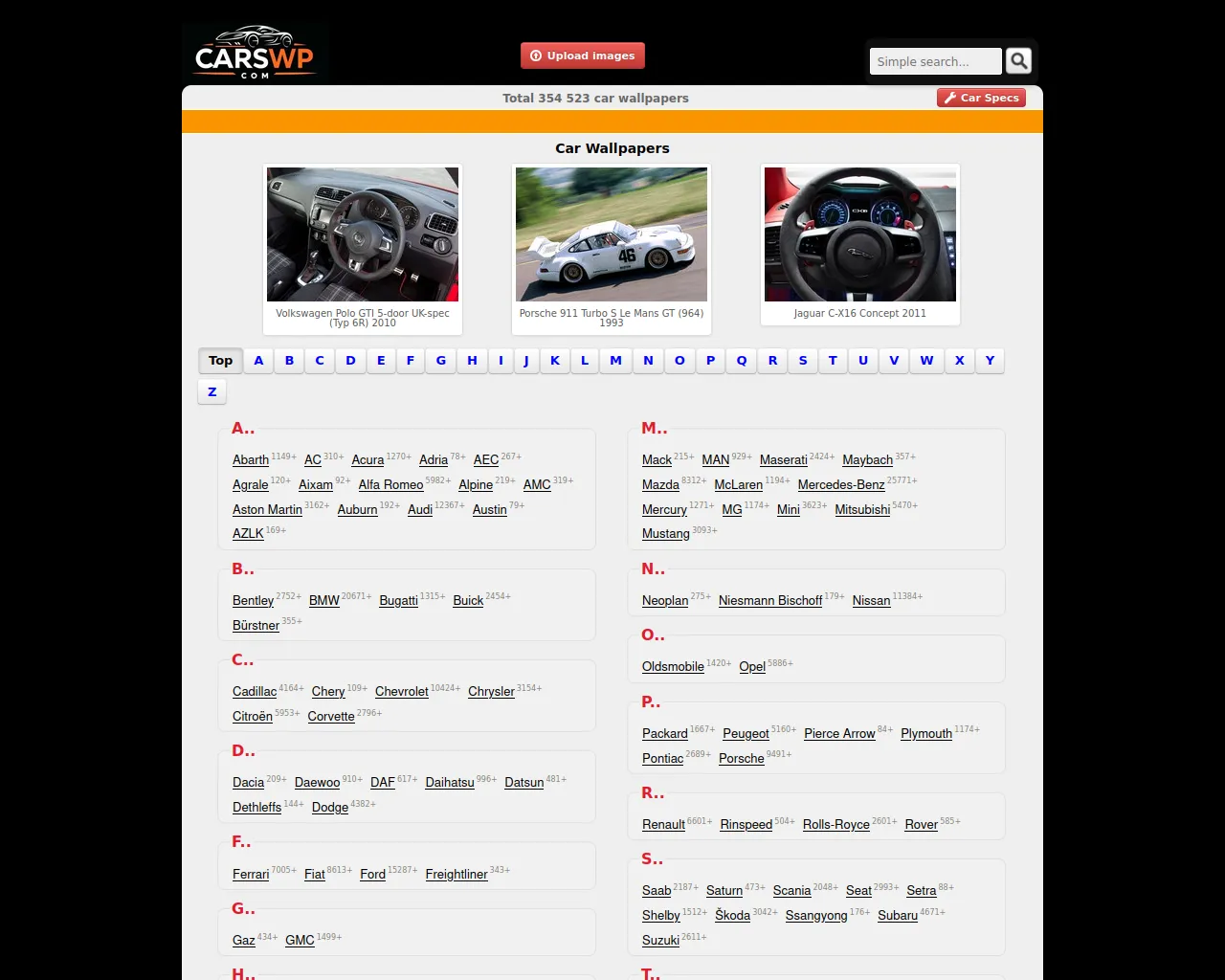Viewport: 1225px width, 980px height.
Task: Focus the Simple search input field
Action: (935, 61)
